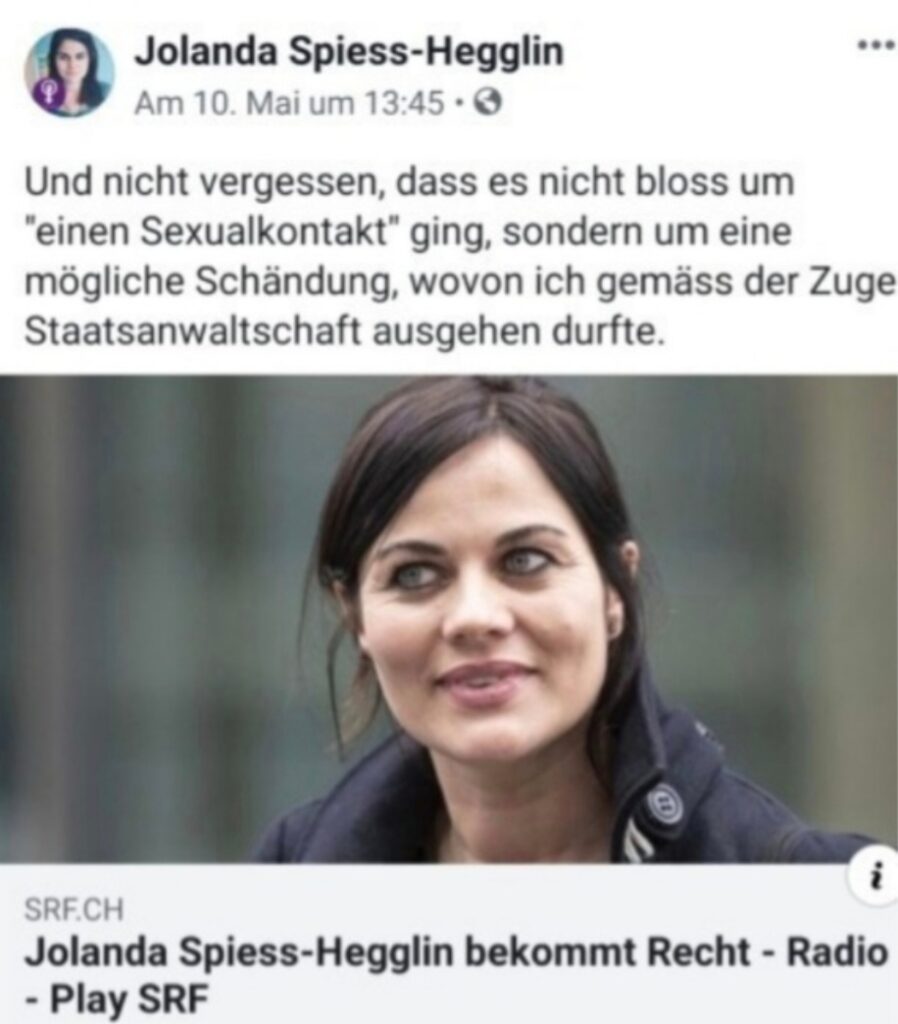Click the round info icon on preview
The width and height of the screenshot is (898, 1024).
point(875,875)
